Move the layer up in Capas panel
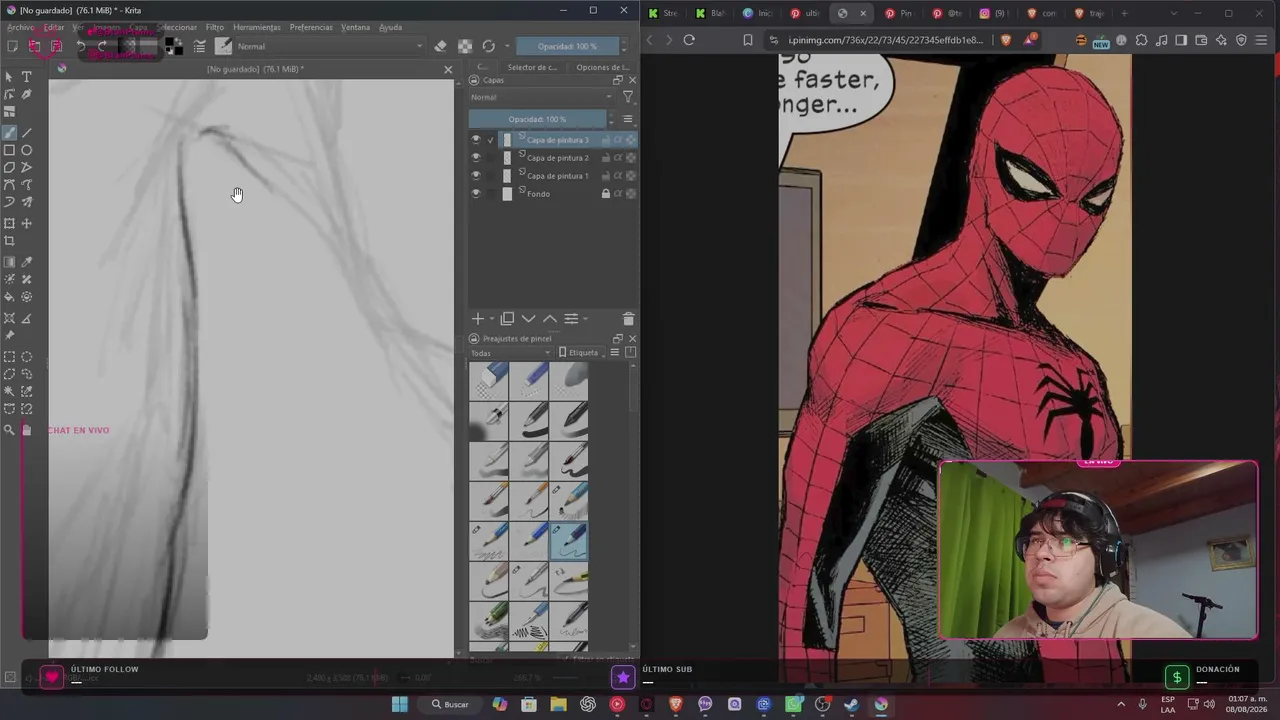Viewport: 1280px width, 720px height. pyautogui.click(x=550, y=319)
